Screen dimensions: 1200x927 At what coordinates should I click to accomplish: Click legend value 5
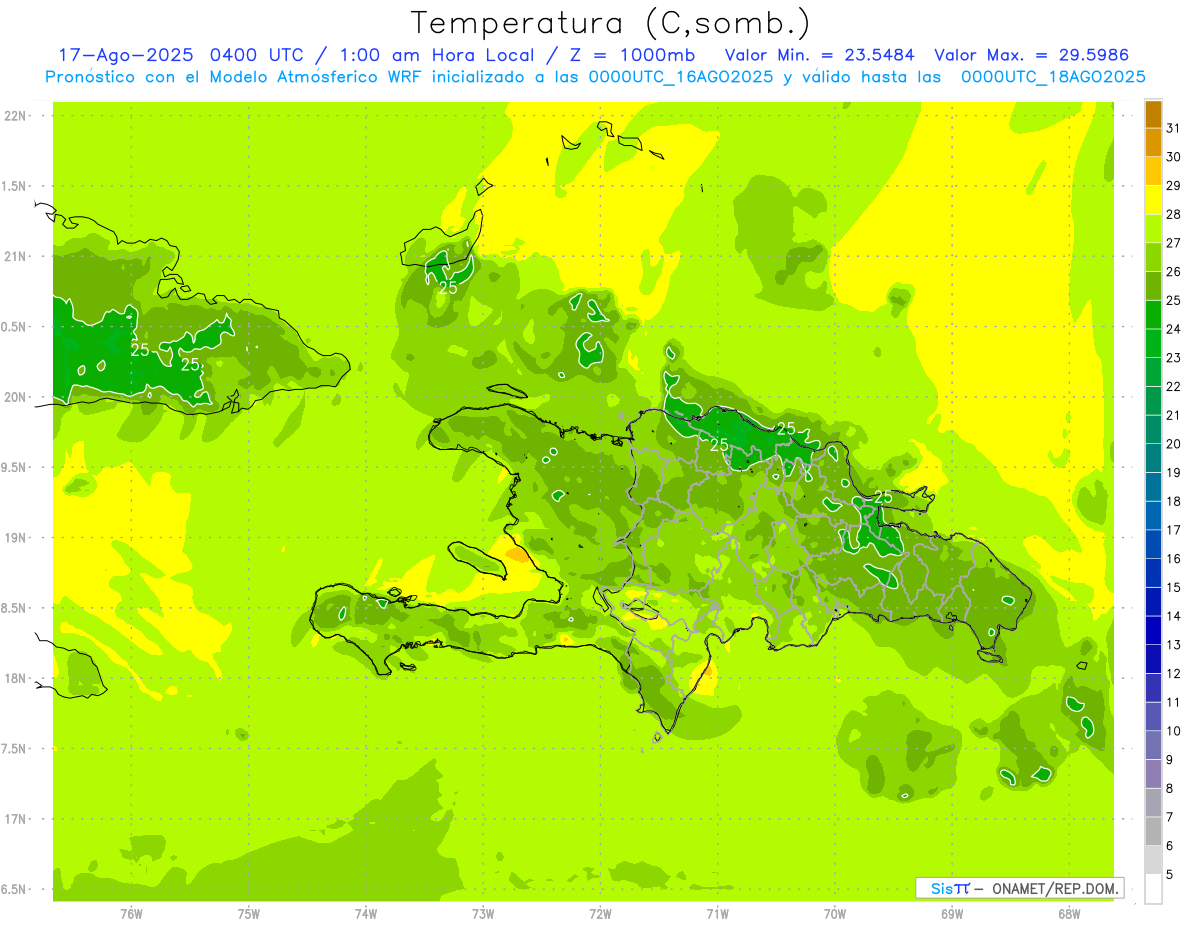coord(1170,875)
